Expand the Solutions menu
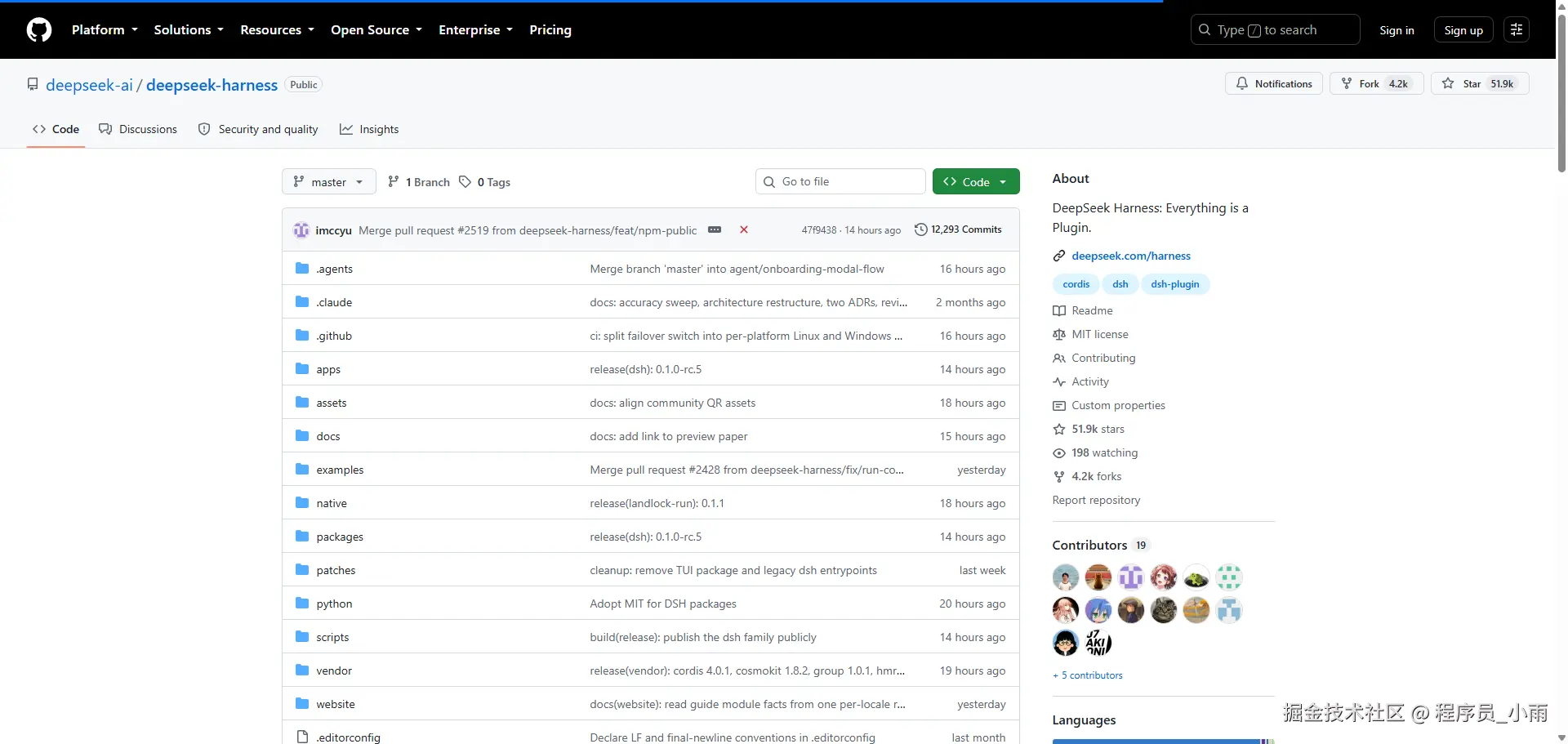1568x744 pixels. [x=189, y=30]
